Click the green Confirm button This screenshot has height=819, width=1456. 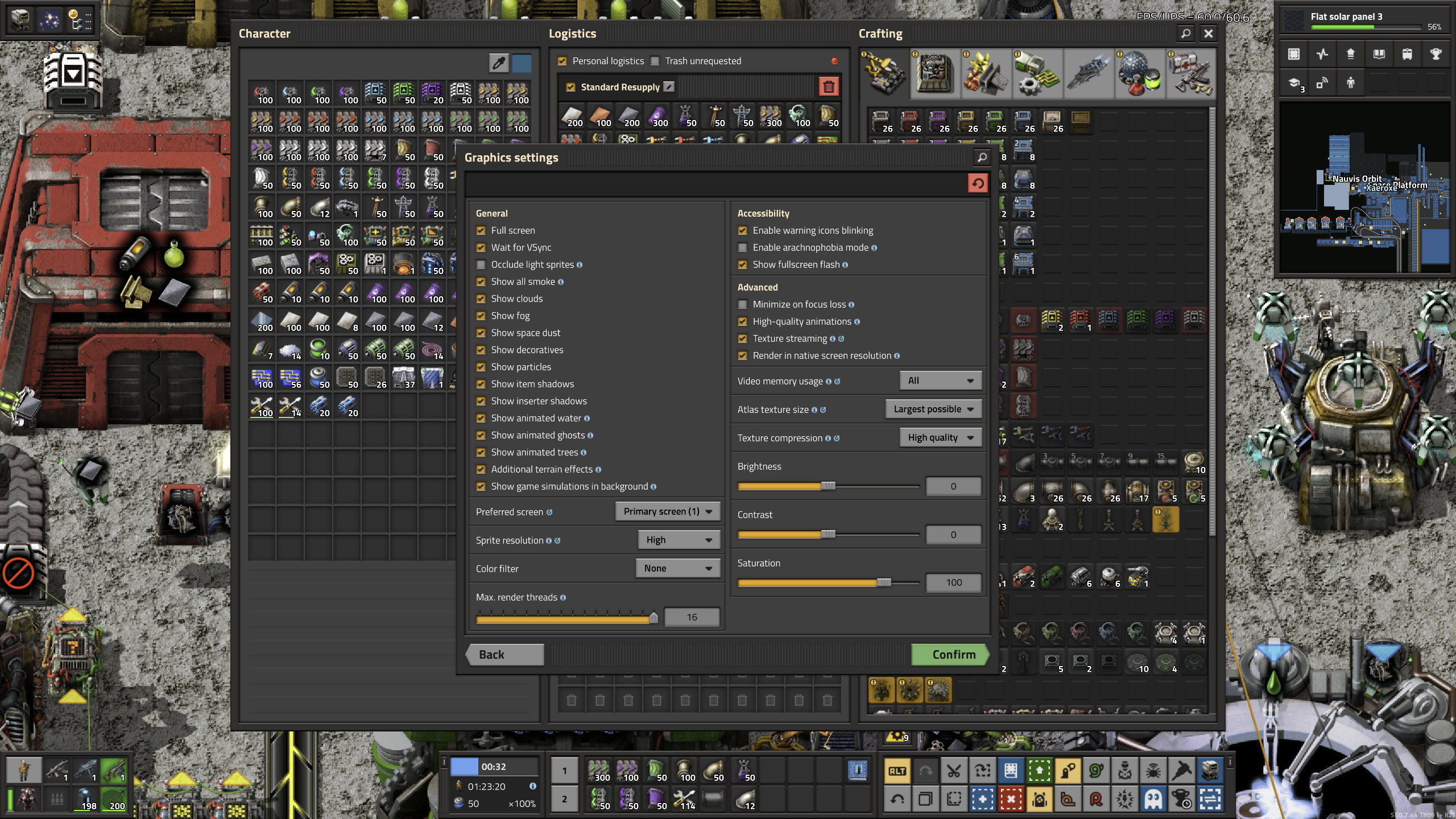950,655
